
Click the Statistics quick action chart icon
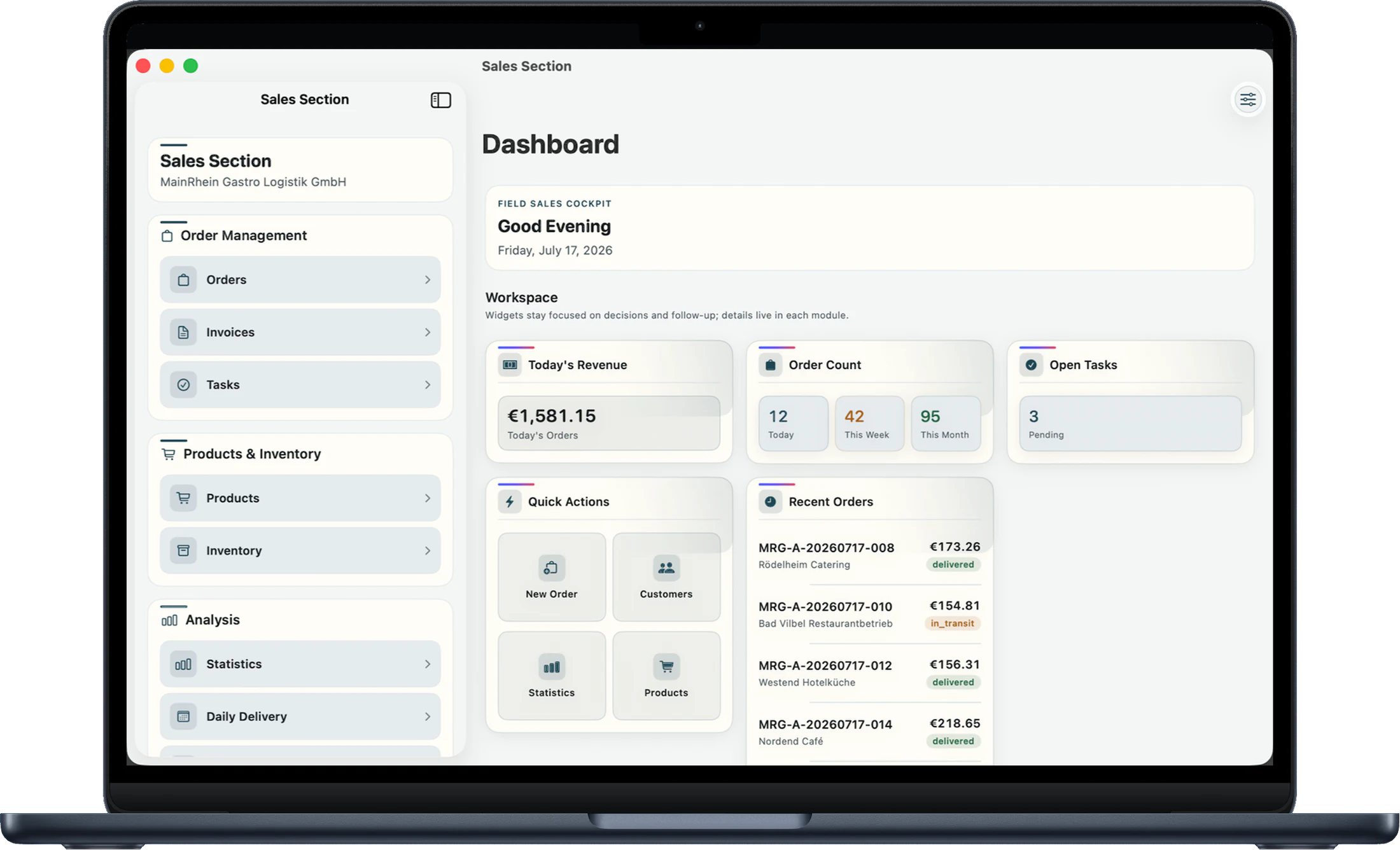pyautogui.click(x=551, y=667)
